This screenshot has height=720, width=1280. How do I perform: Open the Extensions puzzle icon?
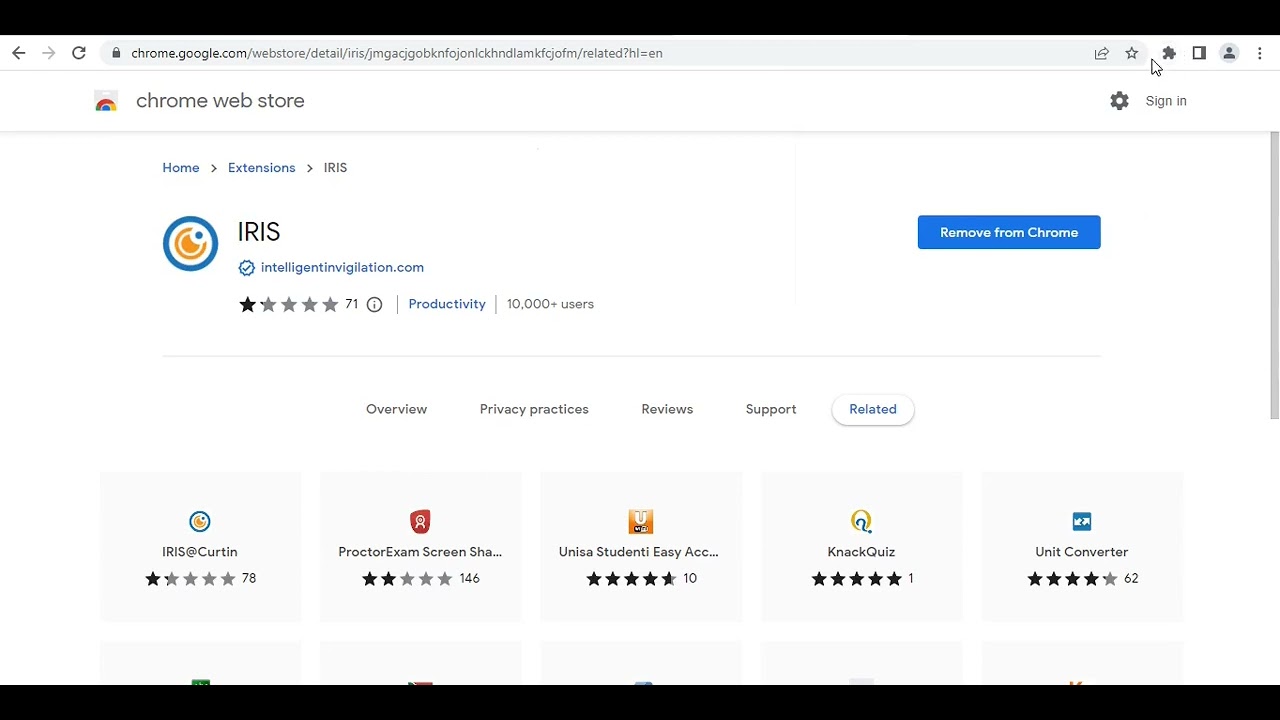1169,53
